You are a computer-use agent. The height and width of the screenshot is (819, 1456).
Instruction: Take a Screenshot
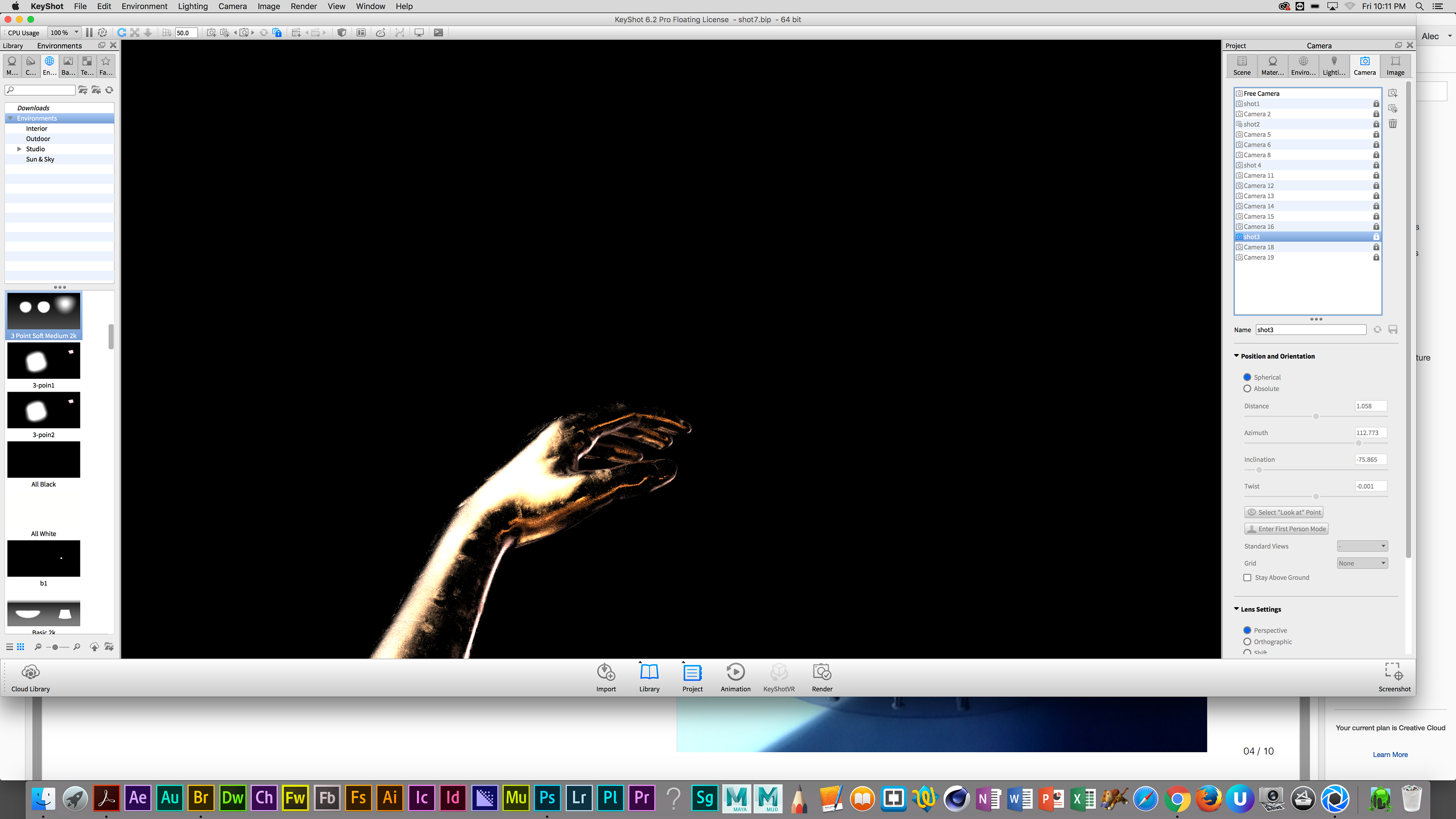pos(1394,678)
